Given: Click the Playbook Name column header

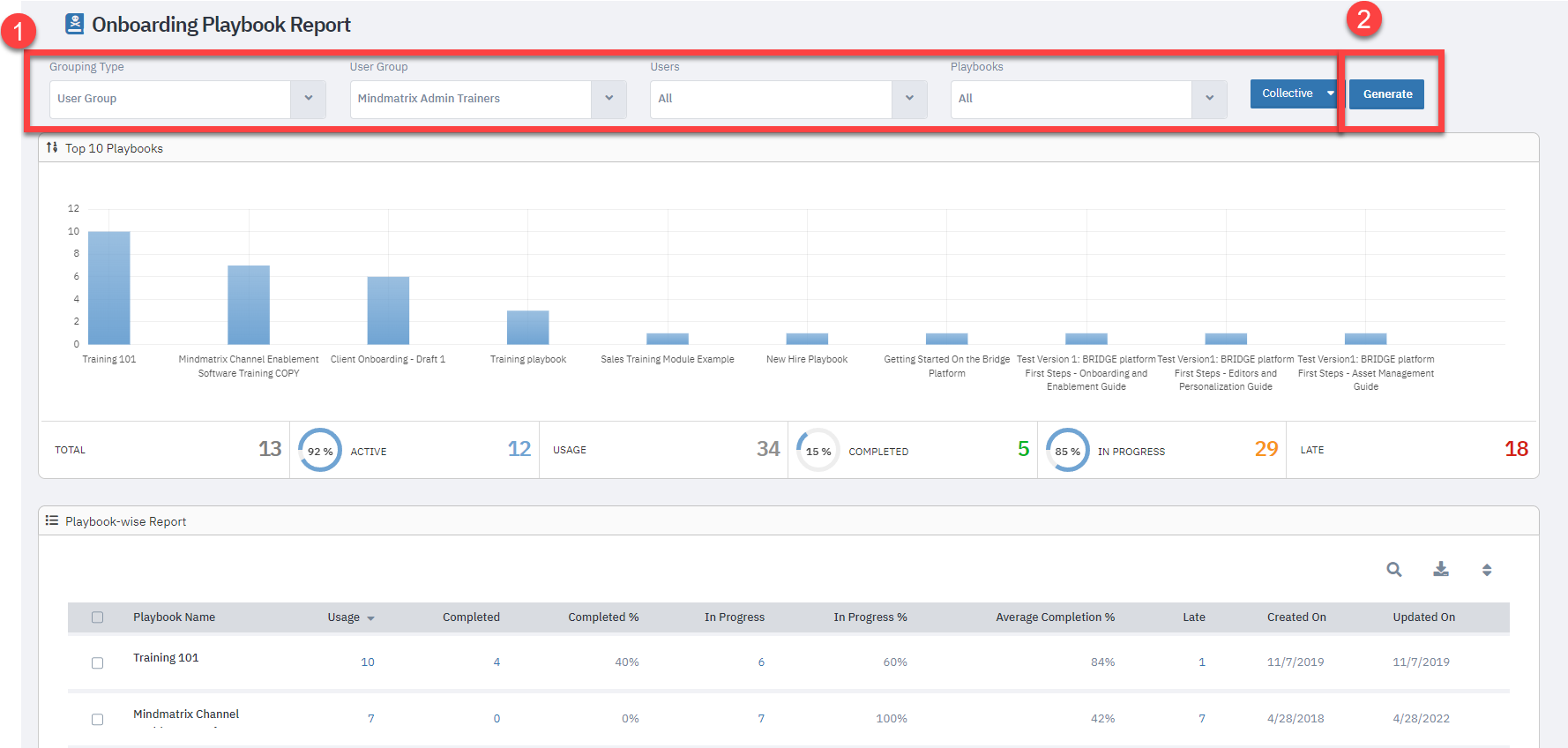Looking at the screenshot, I should 174,617.
